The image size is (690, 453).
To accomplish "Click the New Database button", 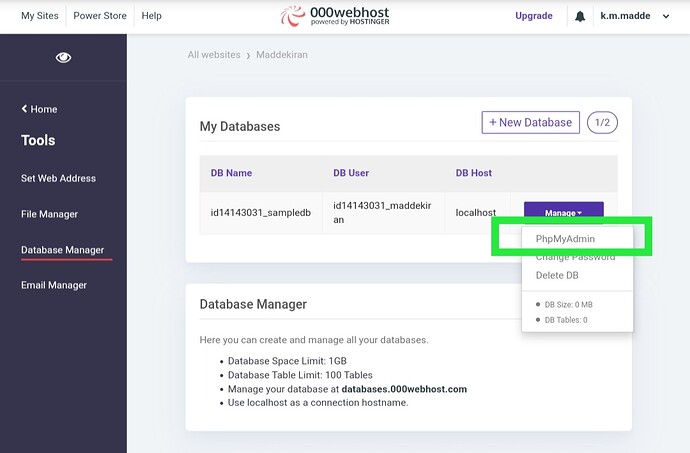I will pyautogui.click(x=530, y=122).
